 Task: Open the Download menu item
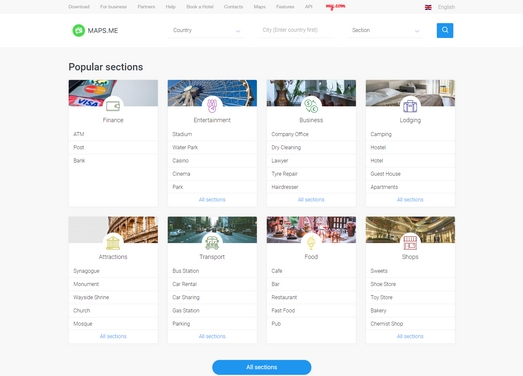click(79, 7)
